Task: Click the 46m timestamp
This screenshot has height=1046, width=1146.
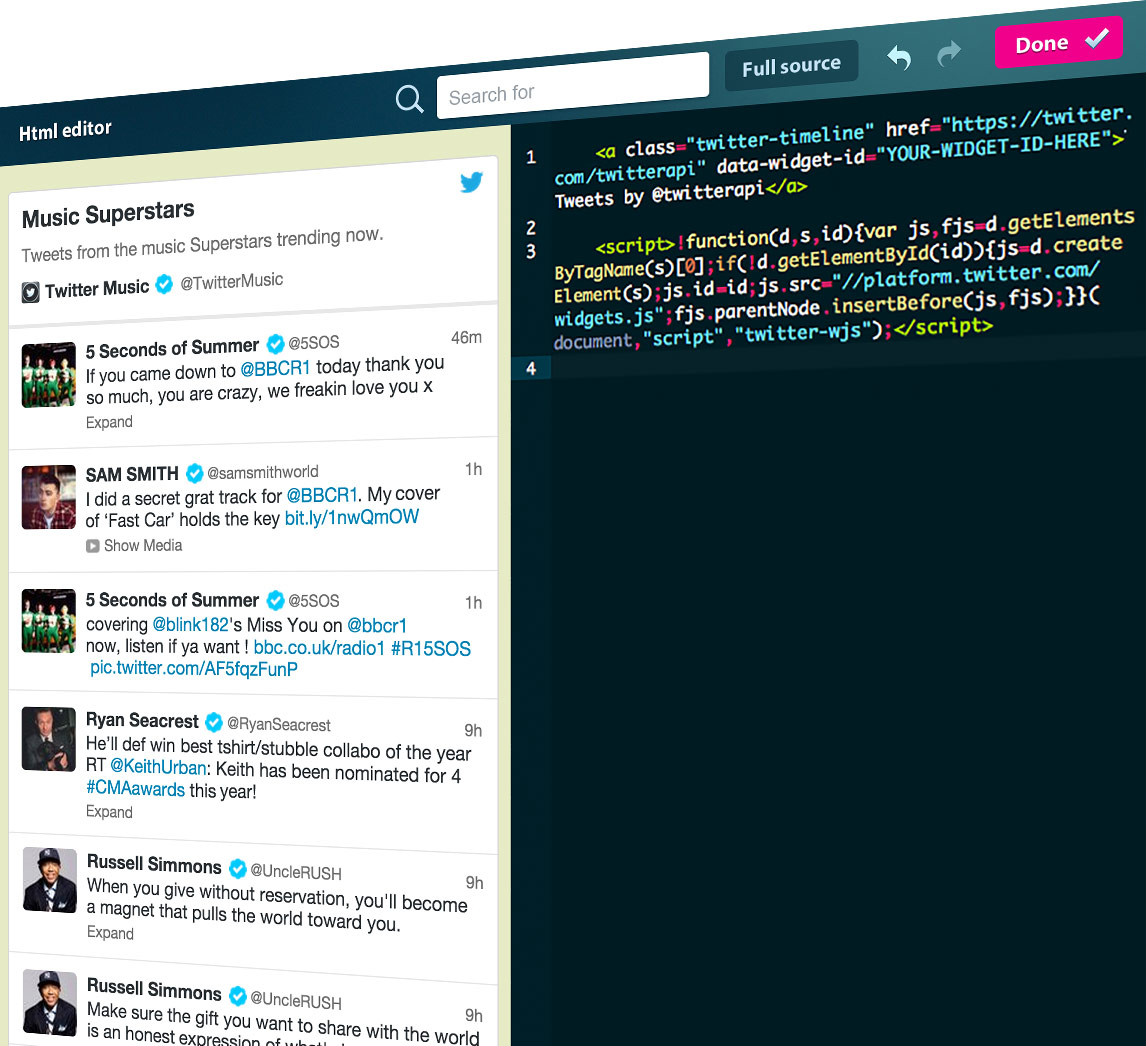Action: [466, 338]
